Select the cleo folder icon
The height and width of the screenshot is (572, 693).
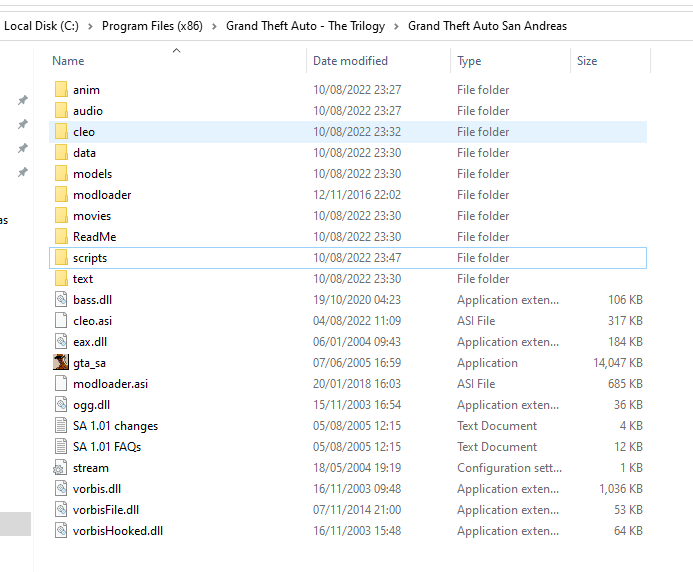pos(61,132)
